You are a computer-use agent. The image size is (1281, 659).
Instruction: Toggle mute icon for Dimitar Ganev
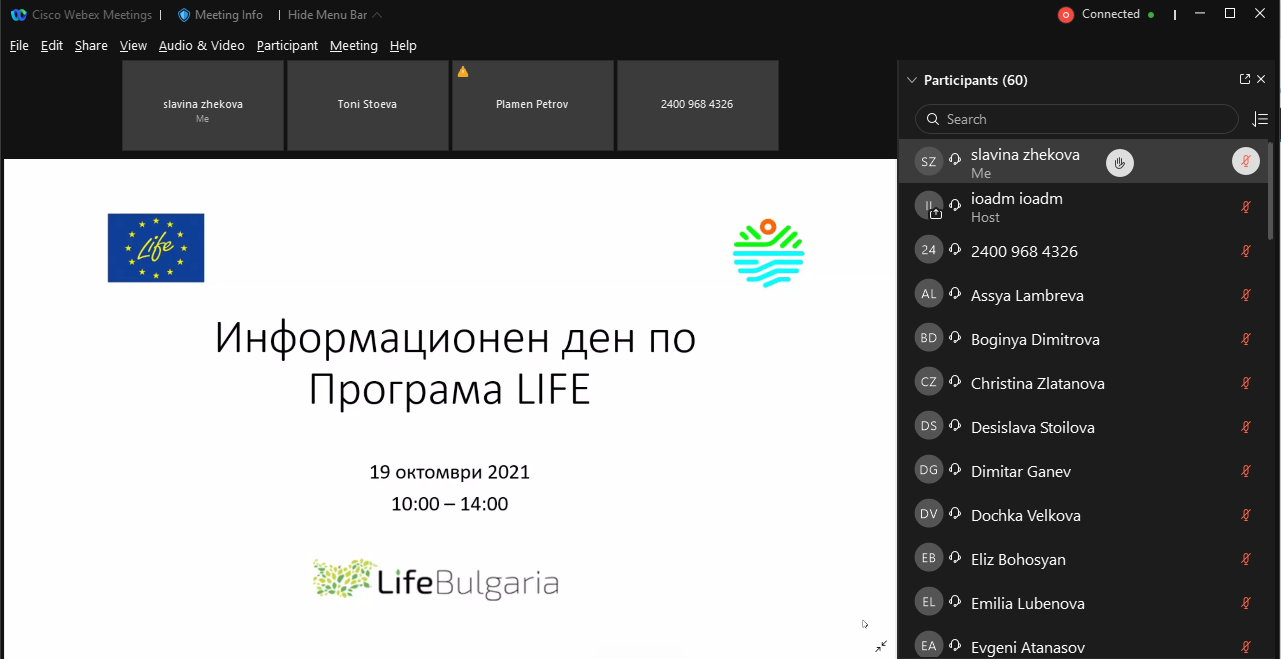click(1246, 471)
